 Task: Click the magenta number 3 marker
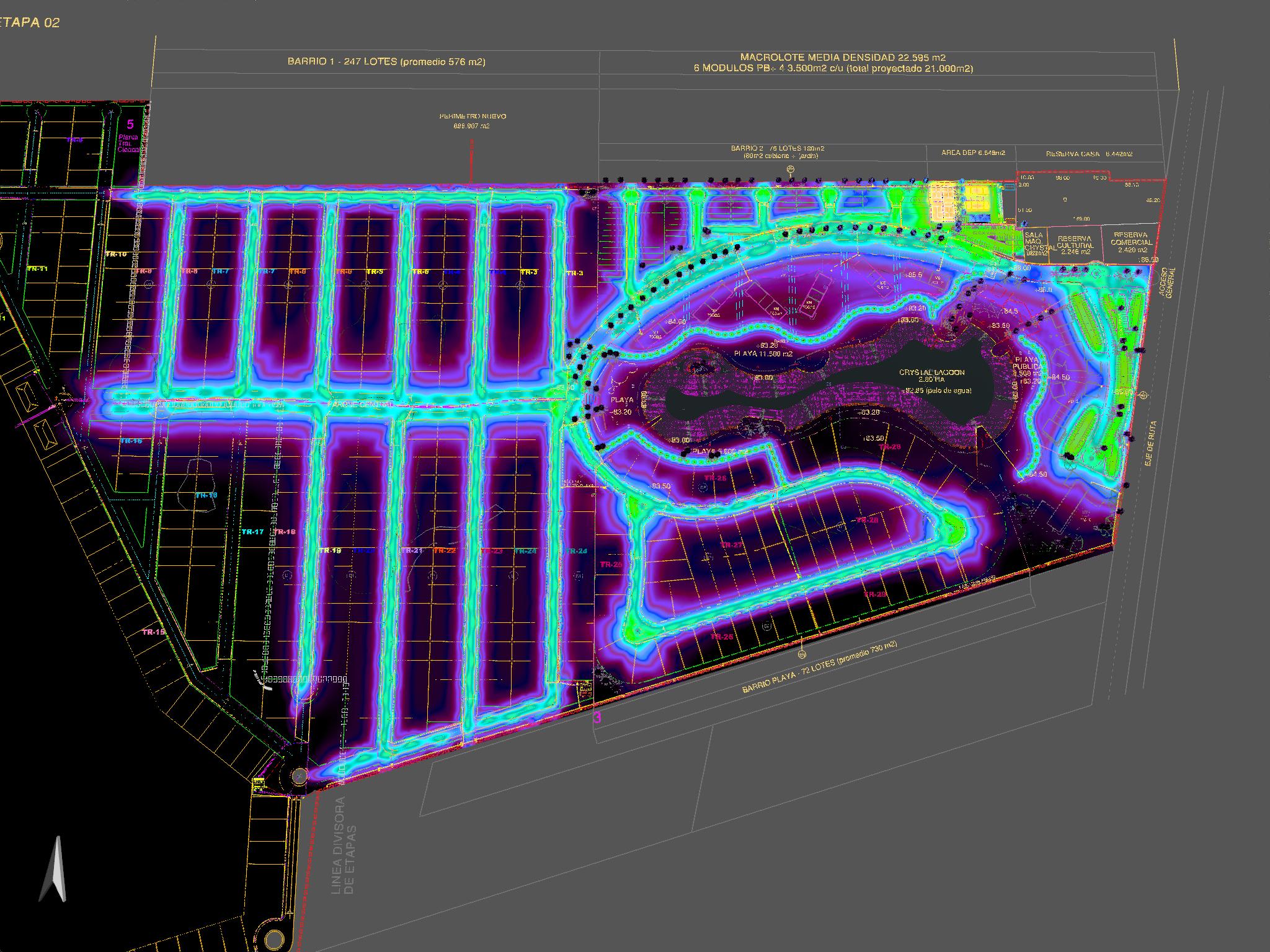(x=598, y=718)
